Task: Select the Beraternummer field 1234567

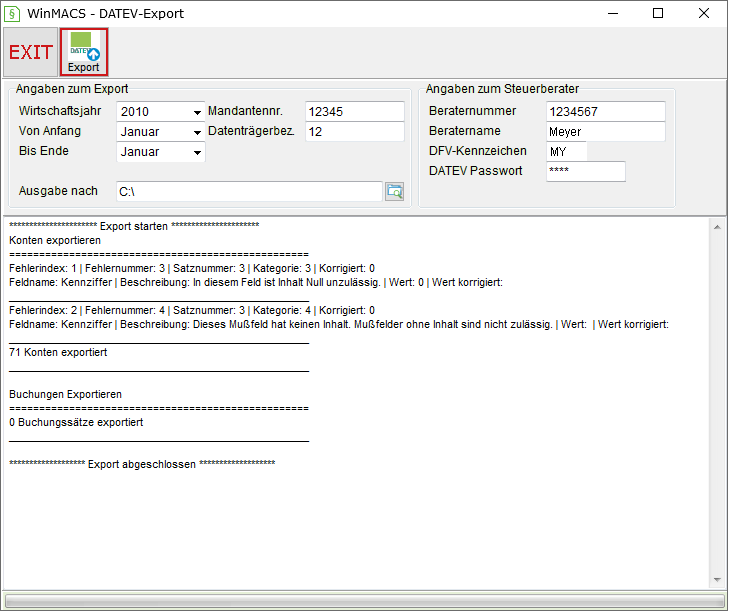Action: 606,112
